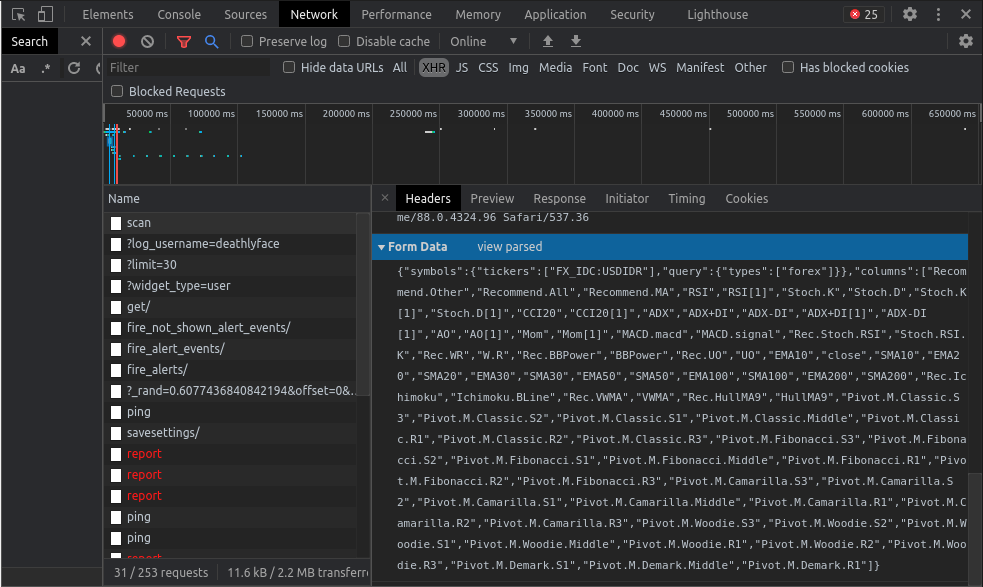This screenshot has width=983, height=587.
Task: Click the view parsed link
Action: (x=509, y=247)
